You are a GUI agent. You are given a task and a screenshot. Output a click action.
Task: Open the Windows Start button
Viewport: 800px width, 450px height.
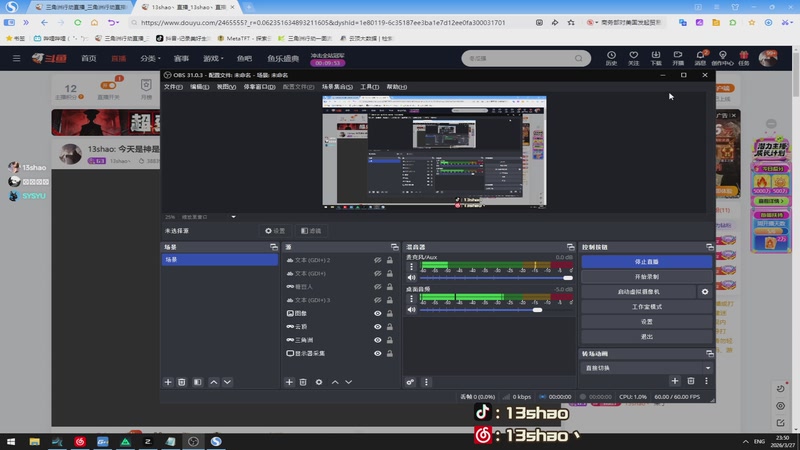pos(11,441)
